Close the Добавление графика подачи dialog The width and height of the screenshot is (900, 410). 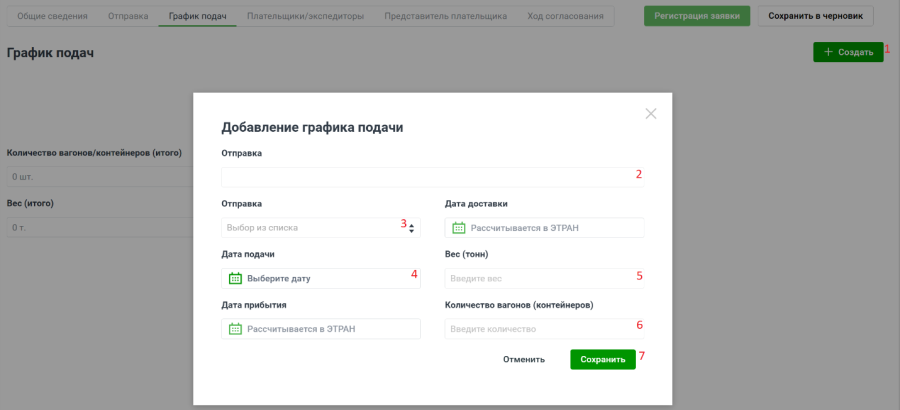pyautogui.click(x=651, y=114)
